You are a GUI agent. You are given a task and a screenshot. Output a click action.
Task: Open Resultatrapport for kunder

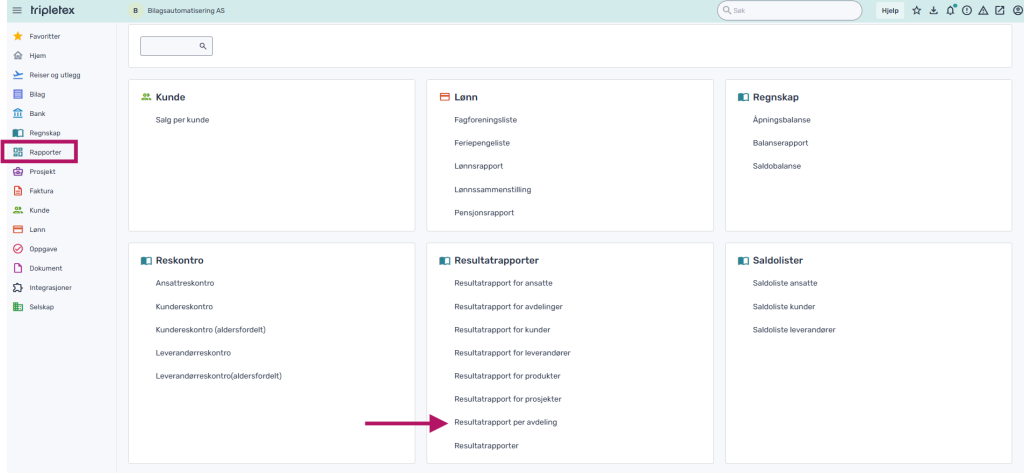click(x=502, y=330)
